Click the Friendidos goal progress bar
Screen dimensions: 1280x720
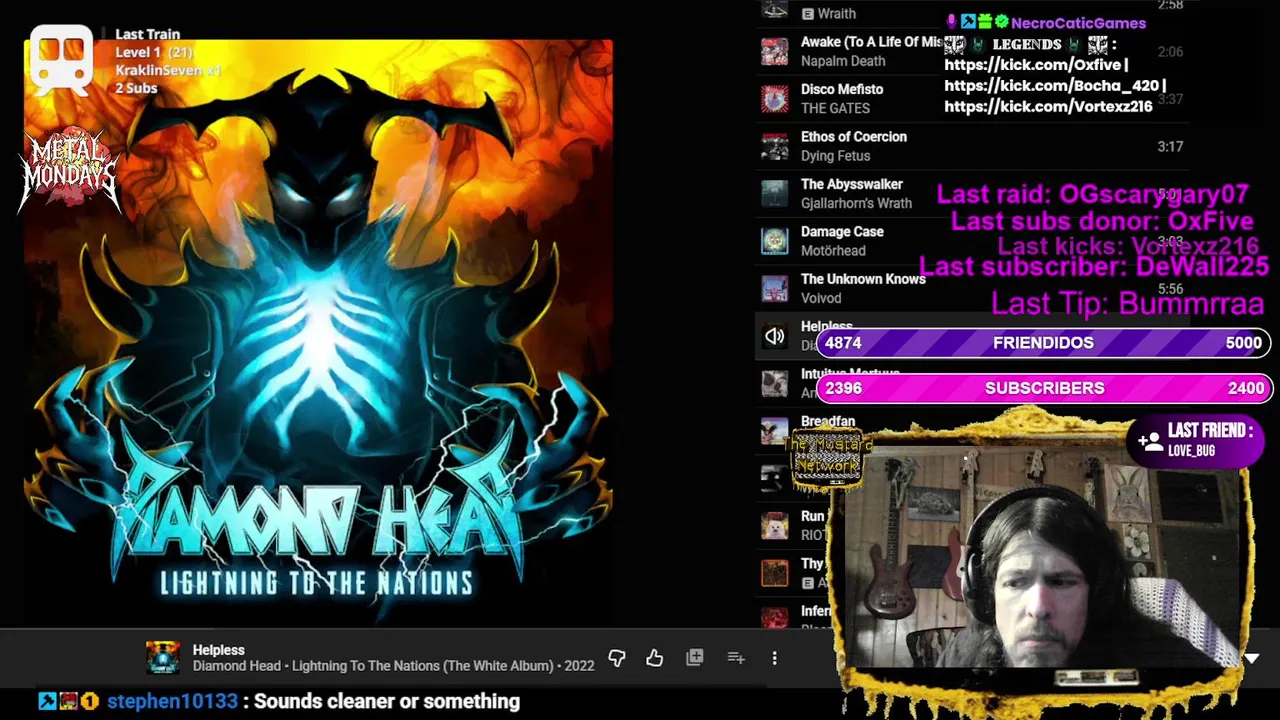(x=1043, y=343)
